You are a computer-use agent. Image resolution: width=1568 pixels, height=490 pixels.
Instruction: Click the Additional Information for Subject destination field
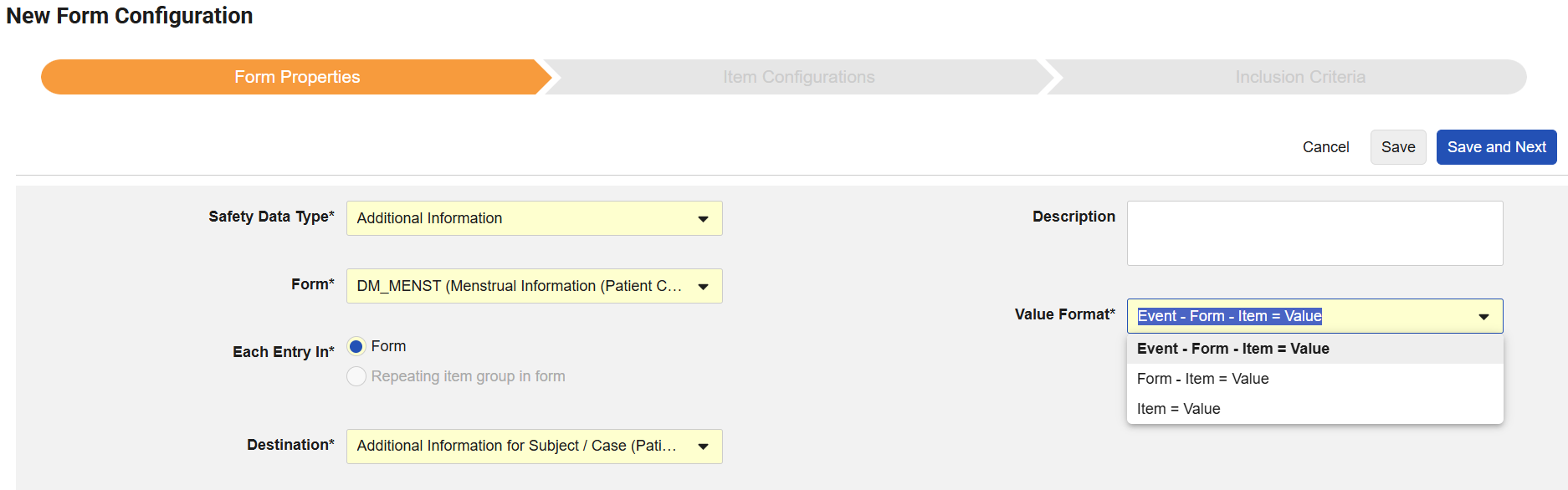click(x=534, y=447)
